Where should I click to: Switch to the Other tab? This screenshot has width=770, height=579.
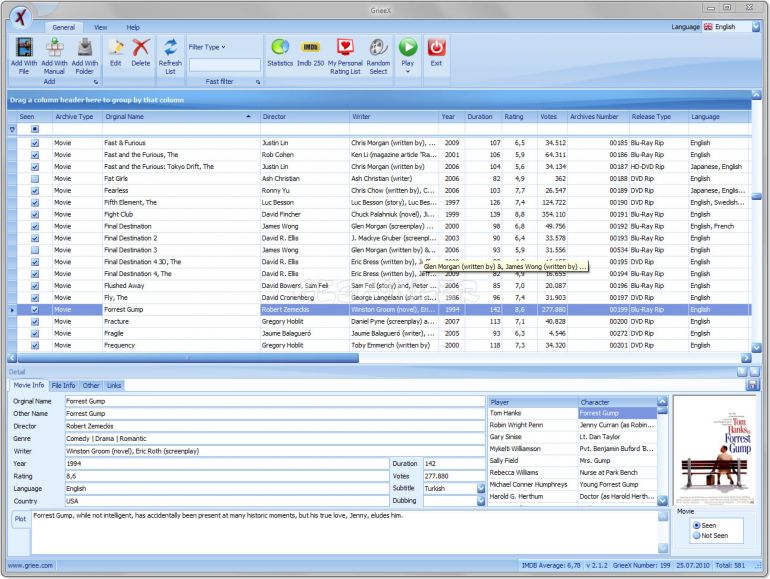point(91,386)
